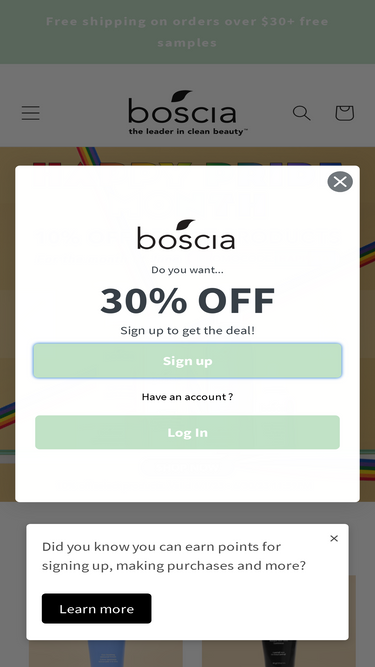The image size is (375, 667).
Task: Click the "Did you know" points message
Action: tap(174, 556)
